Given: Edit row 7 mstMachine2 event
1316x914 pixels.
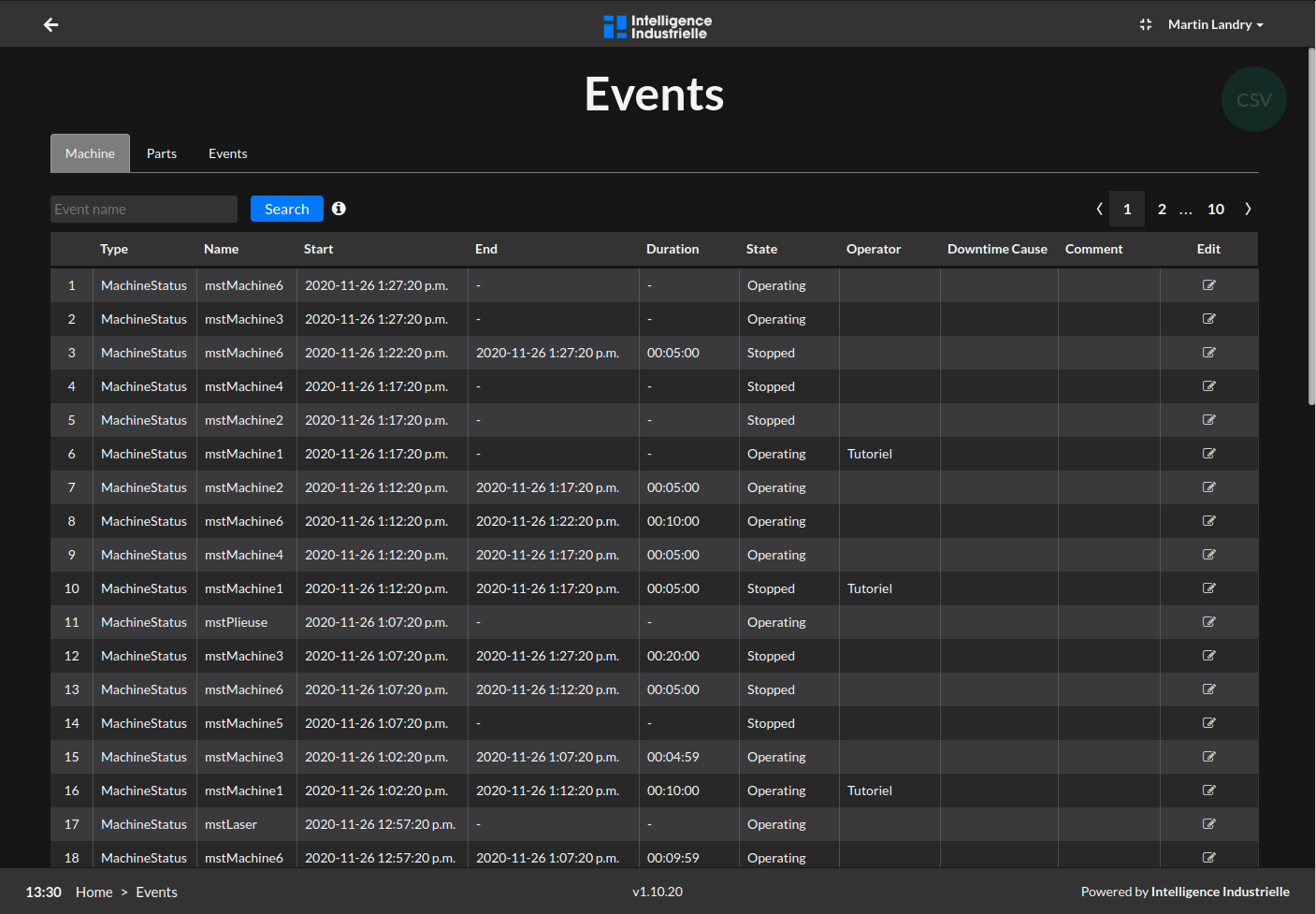Looking at the screenshot, I should click(x=1208, y=487).
